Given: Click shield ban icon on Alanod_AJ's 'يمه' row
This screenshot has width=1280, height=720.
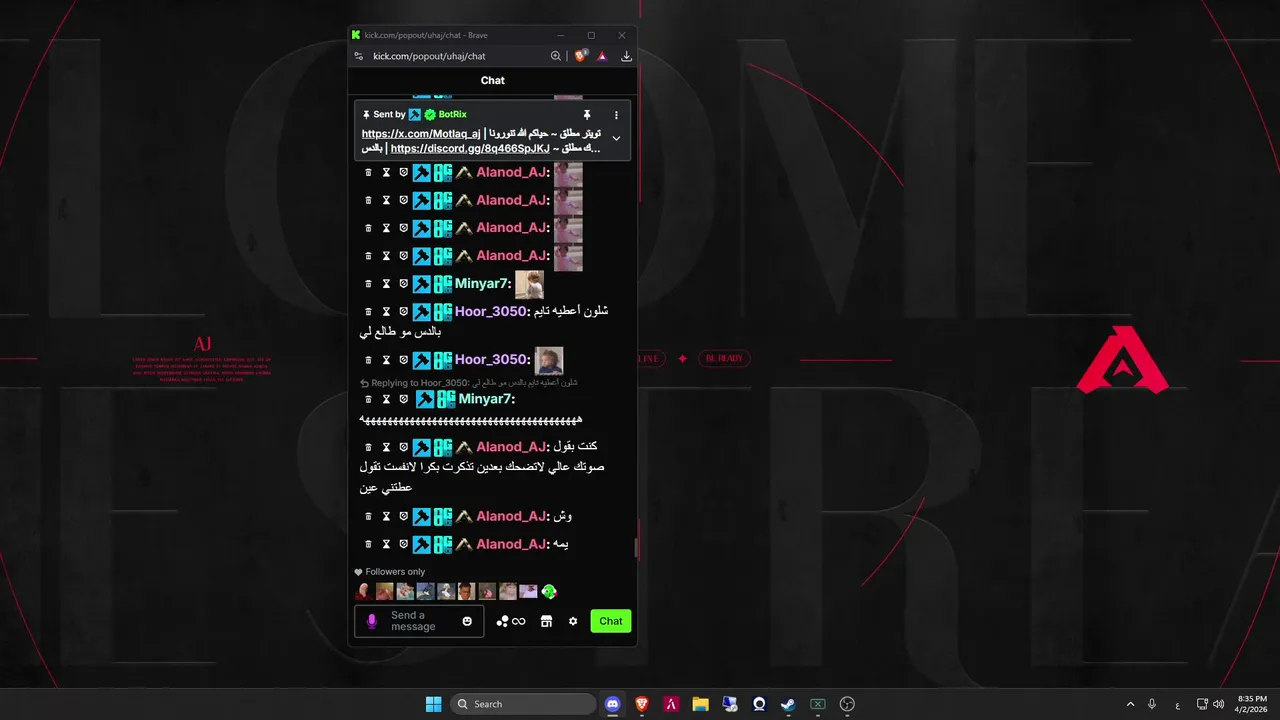Looking at the screenshot, I should pyautogui.click(x=403, y=545).
